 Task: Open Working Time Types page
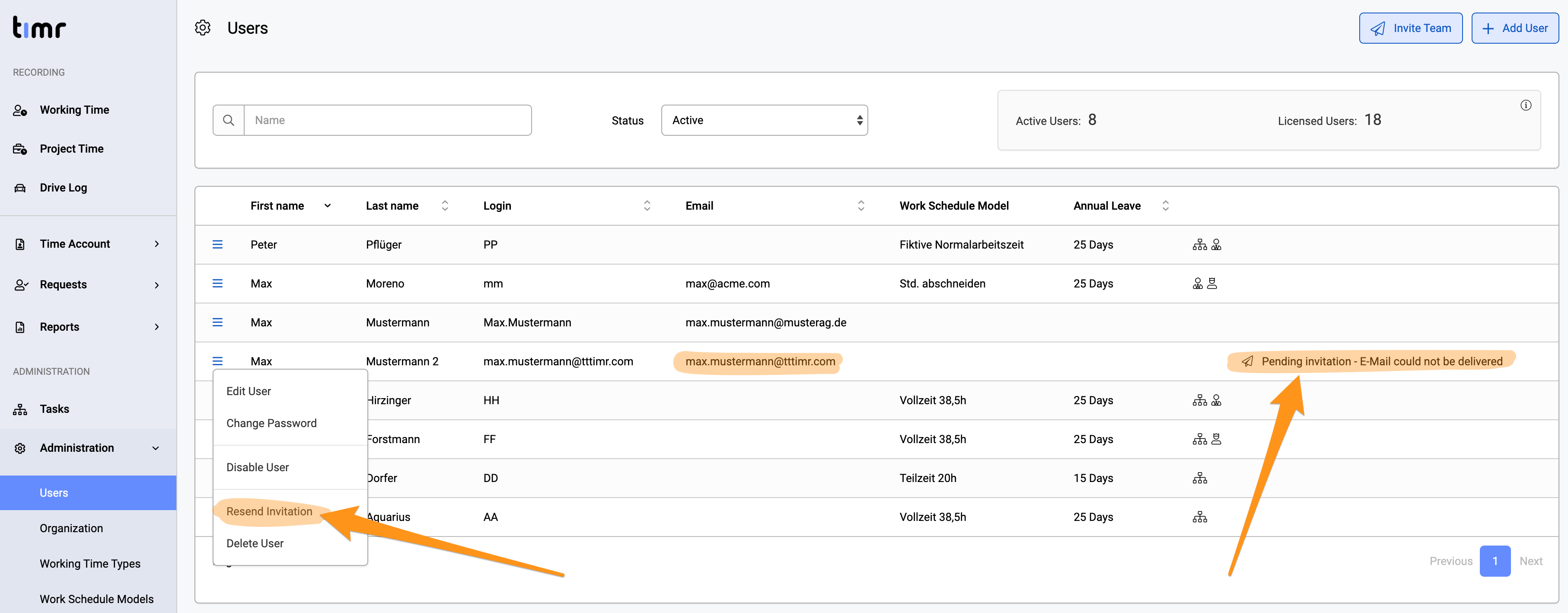(x=90, y=564)
